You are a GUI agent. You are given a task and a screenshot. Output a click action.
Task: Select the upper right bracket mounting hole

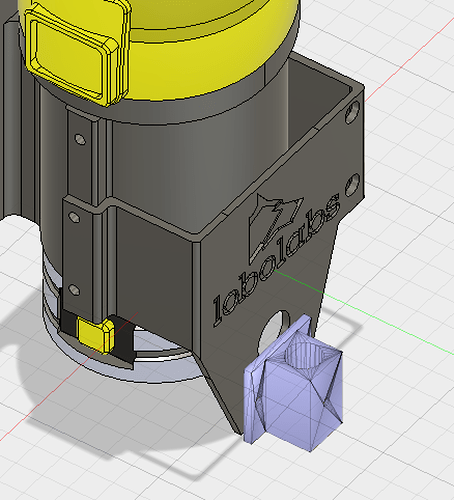point(352,112)
